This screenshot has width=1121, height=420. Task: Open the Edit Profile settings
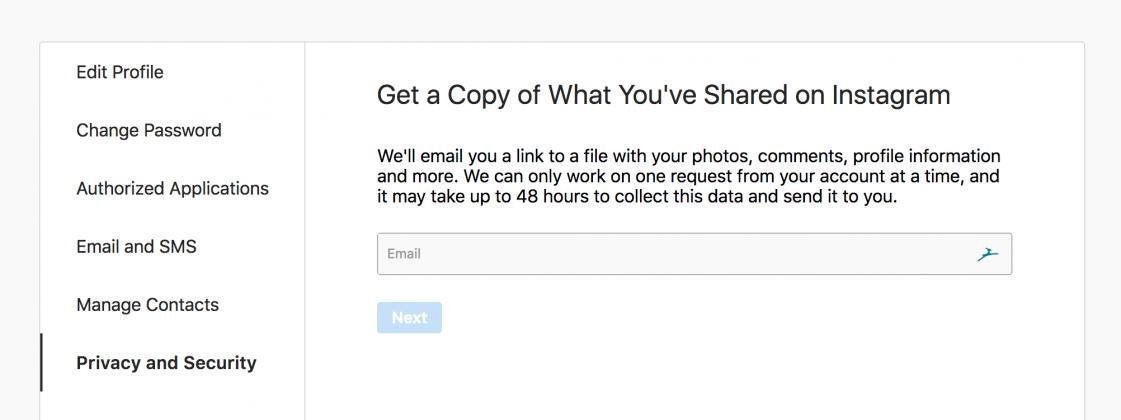coord(120,72)
